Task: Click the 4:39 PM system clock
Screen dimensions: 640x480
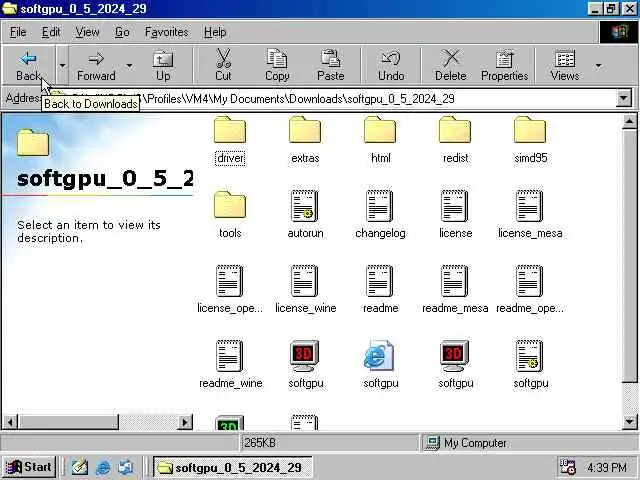Action: coord(607,467)
